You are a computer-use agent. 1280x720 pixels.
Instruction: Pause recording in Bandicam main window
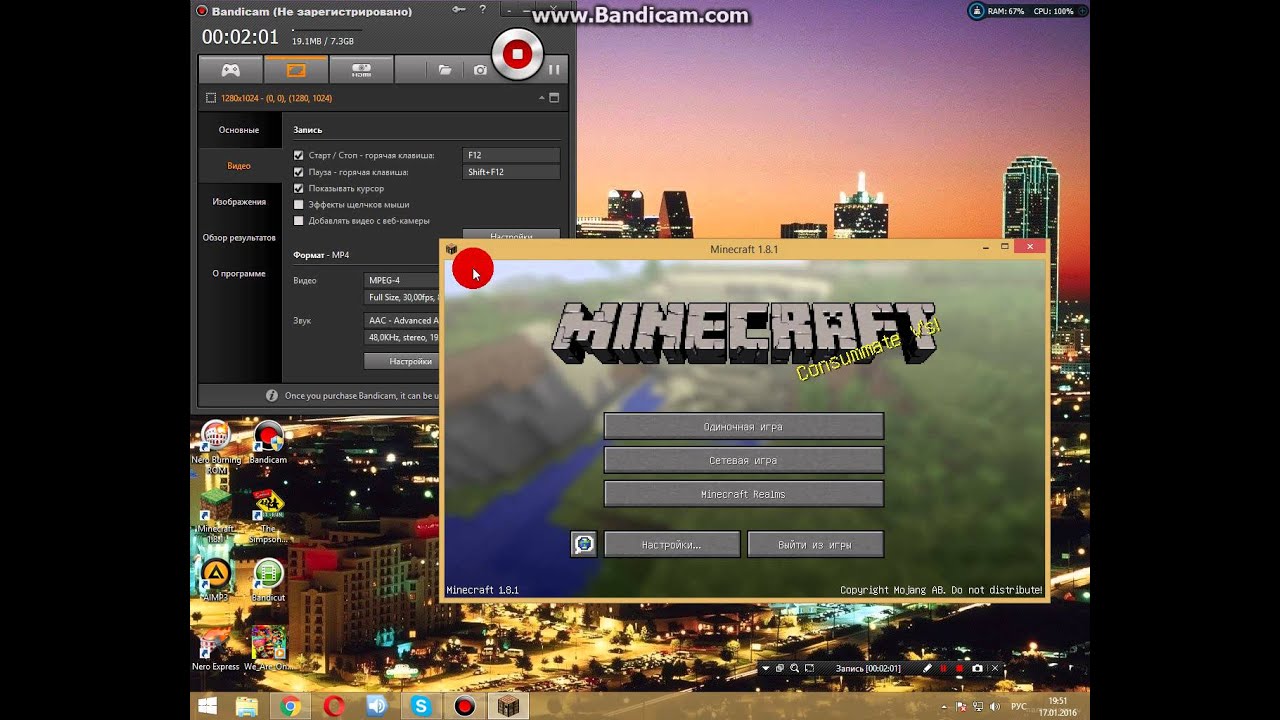pyautogui.click(x=554, y=70)
